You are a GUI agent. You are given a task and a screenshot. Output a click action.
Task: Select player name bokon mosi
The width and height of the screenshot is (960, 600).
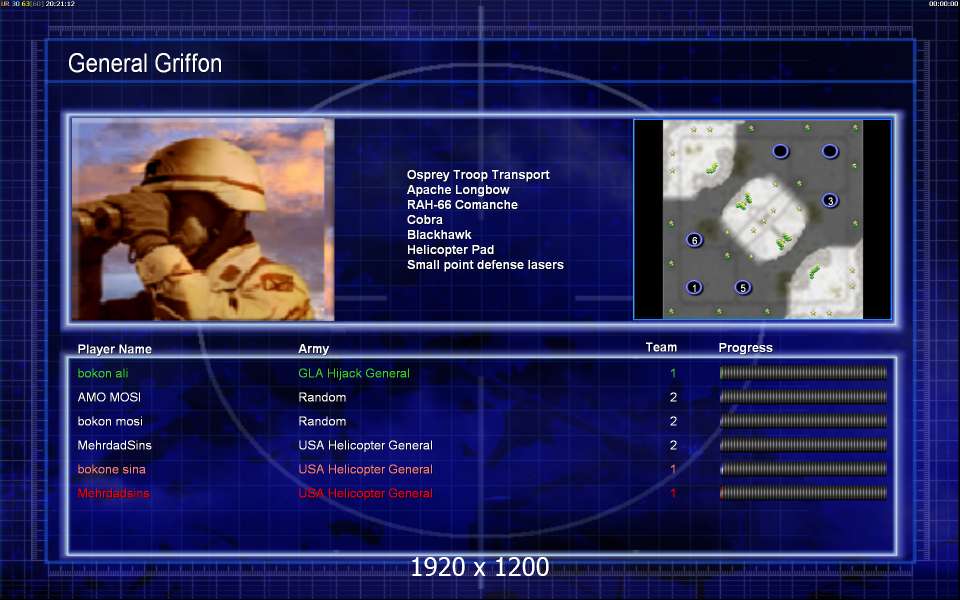pos(110,421)
